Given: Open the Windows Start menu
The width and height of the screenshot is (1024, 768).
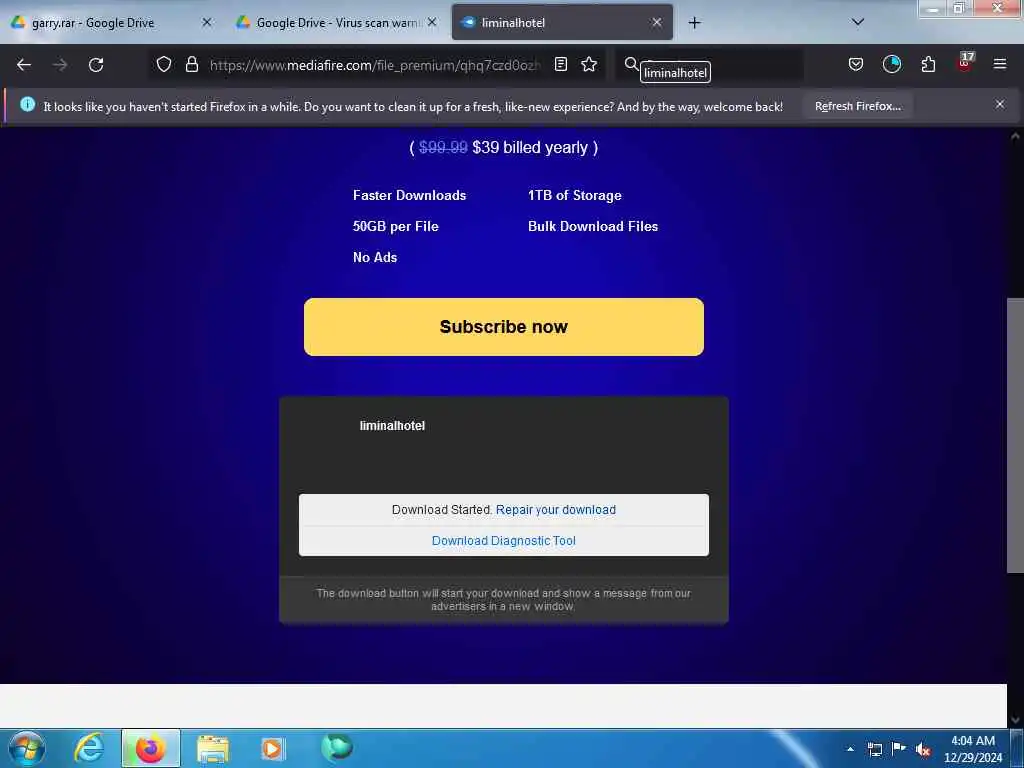Looking at the screenshot, I should tap(27, 748).
